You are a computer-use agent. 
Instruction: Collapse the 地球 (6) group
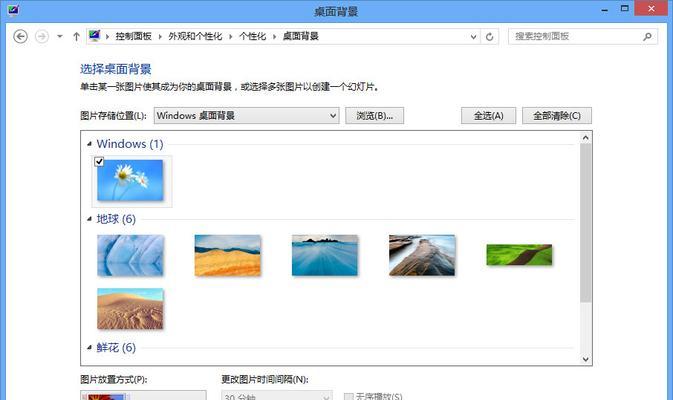click(89, 219)
